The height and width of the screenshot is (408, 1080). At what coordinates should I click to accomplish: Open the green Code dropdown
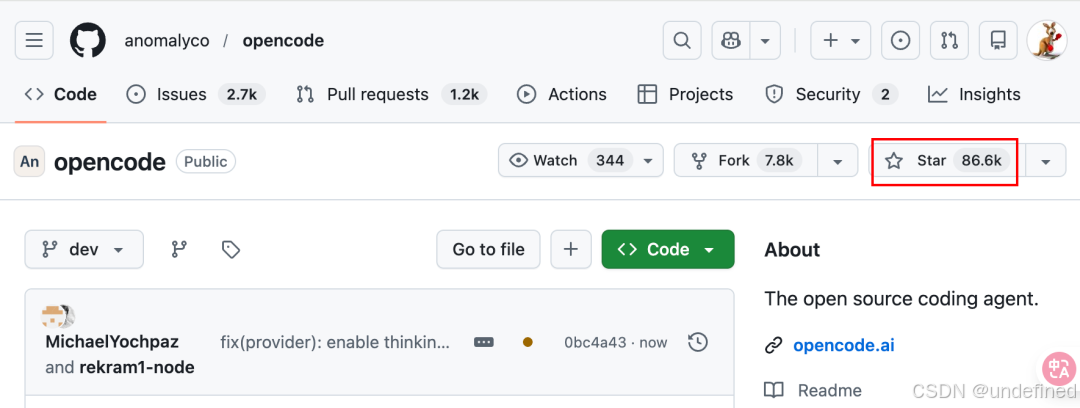click(x=668, y=249)
